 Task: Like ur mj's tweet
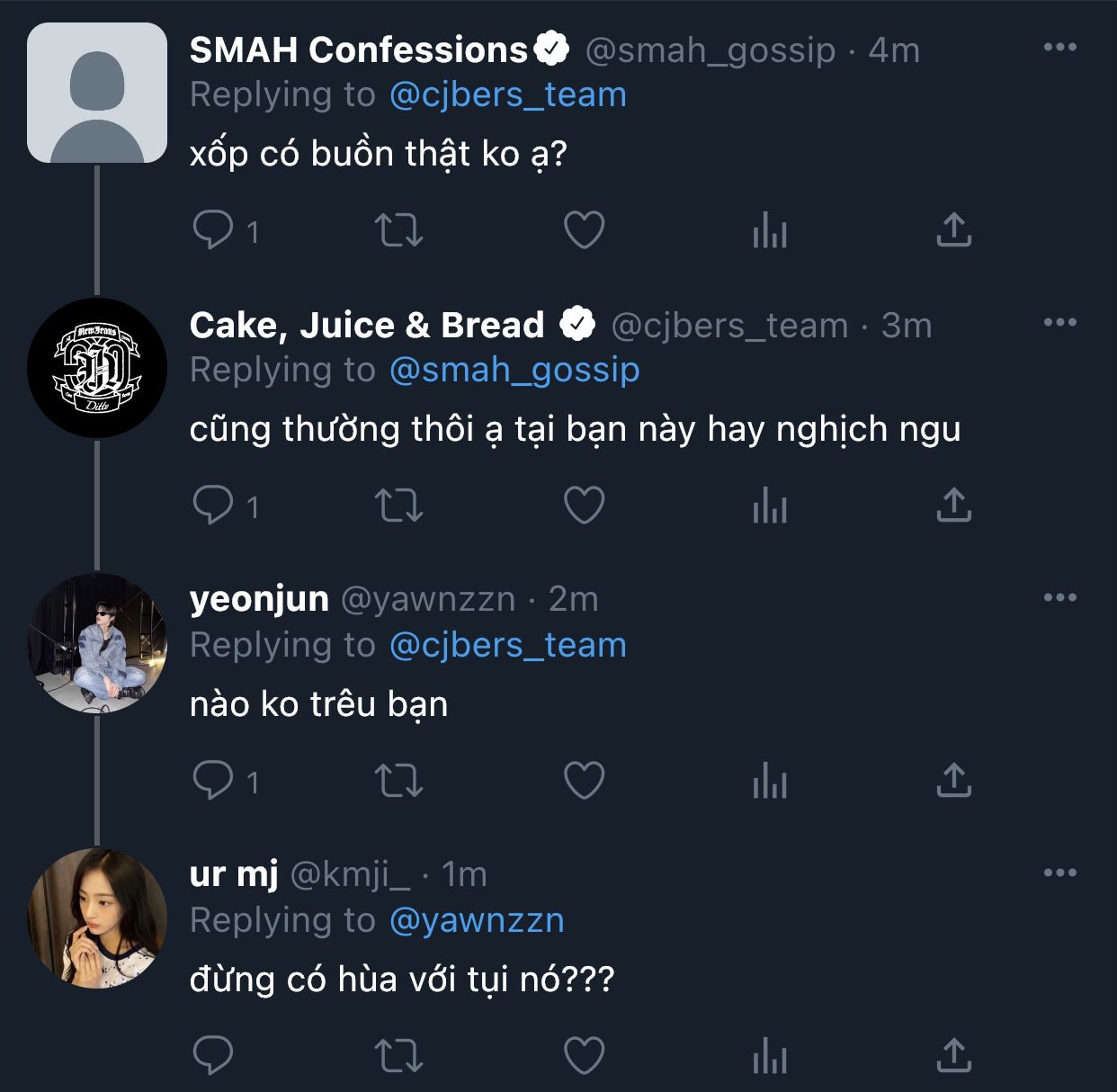[x=584, y=1056]
